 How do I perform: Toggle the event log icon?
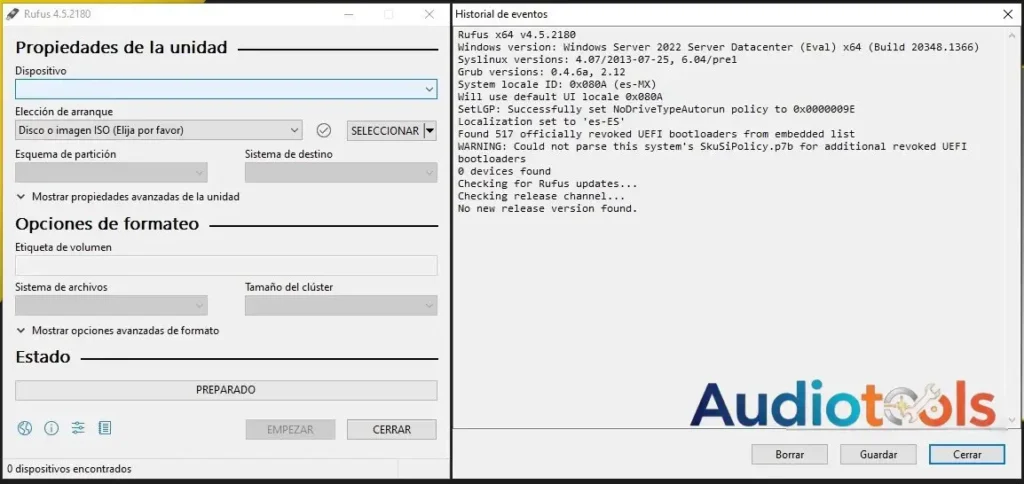point(104,428)
